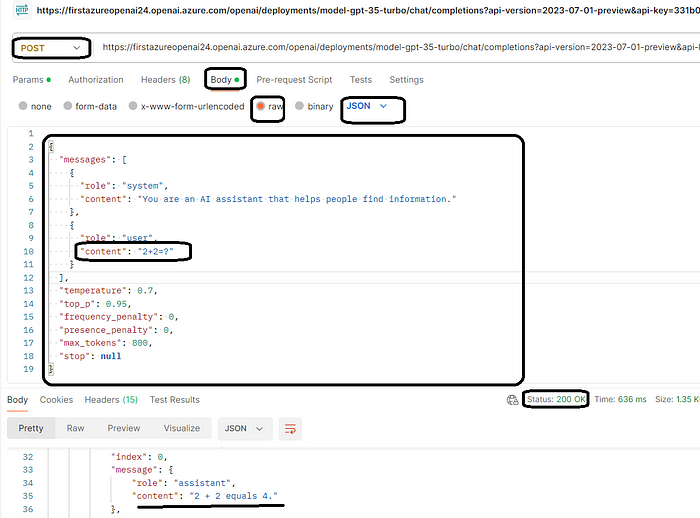Image resolution: width=700 pixels, height=518 pixels.
Task: Click the presence_penalty line in the body
Action: click(116, 330)
